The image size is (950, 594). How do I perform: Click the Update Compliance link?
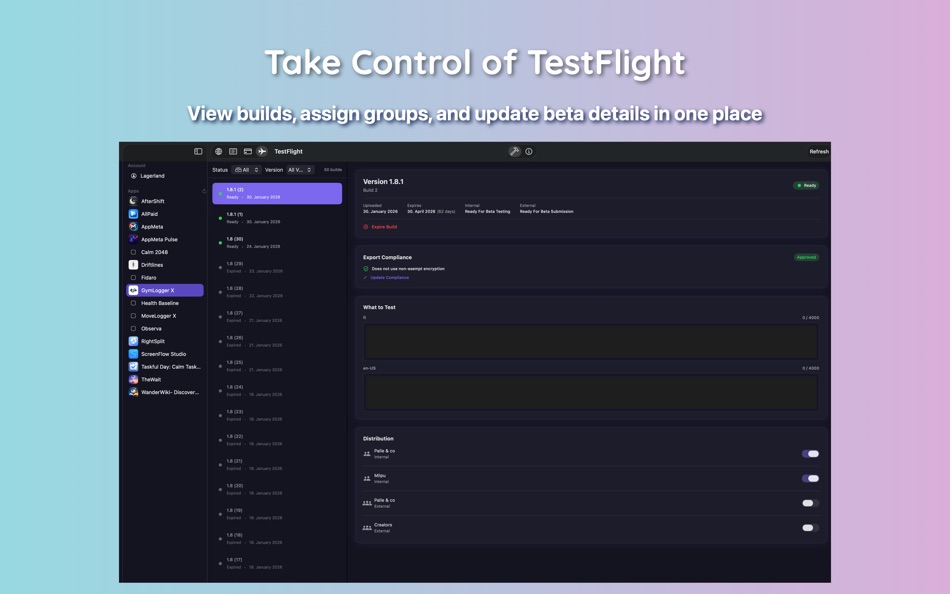pyautogui.click(x=390, y=278)
